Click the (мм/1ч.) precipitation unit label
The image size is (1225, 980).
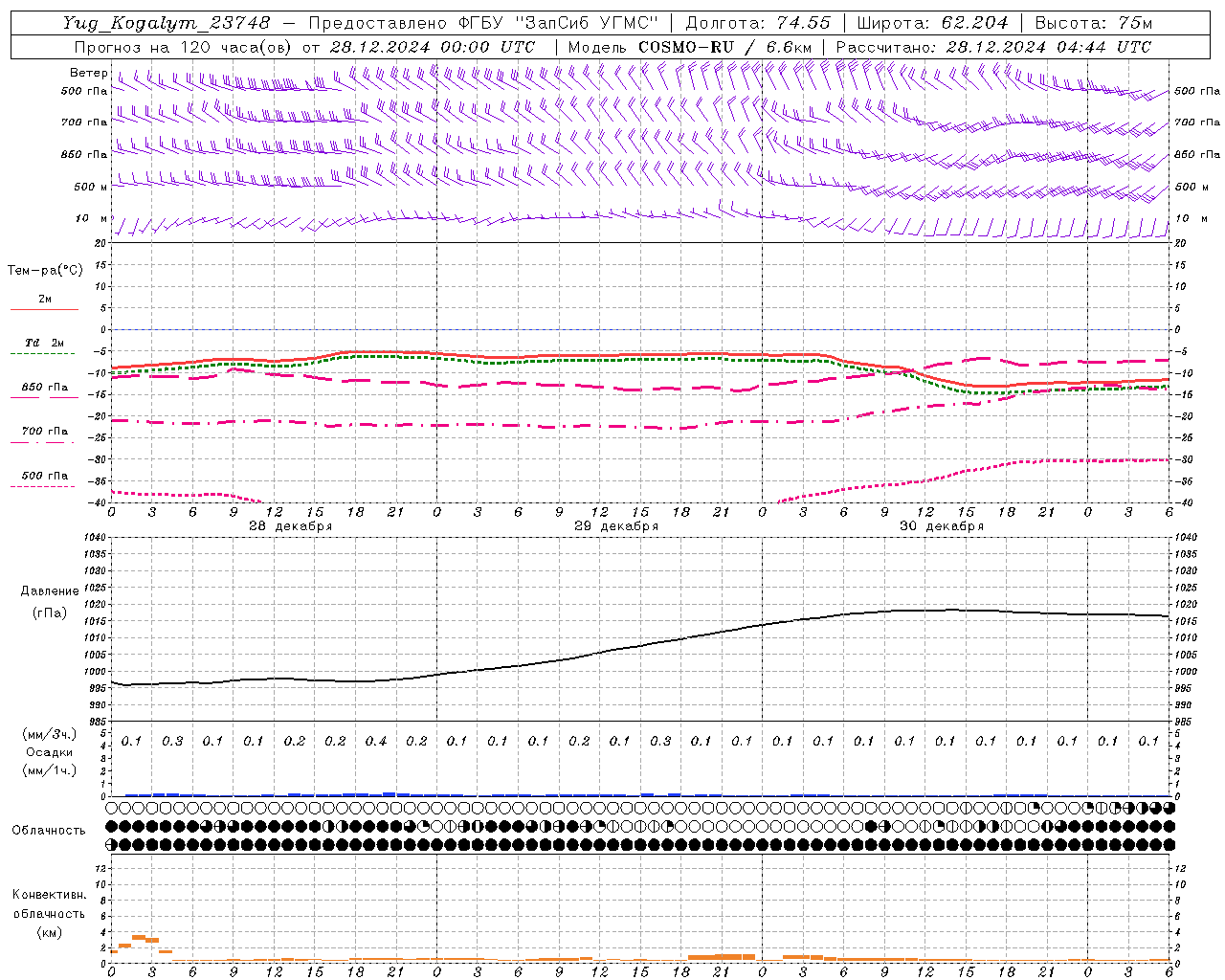tap(50, 770)
